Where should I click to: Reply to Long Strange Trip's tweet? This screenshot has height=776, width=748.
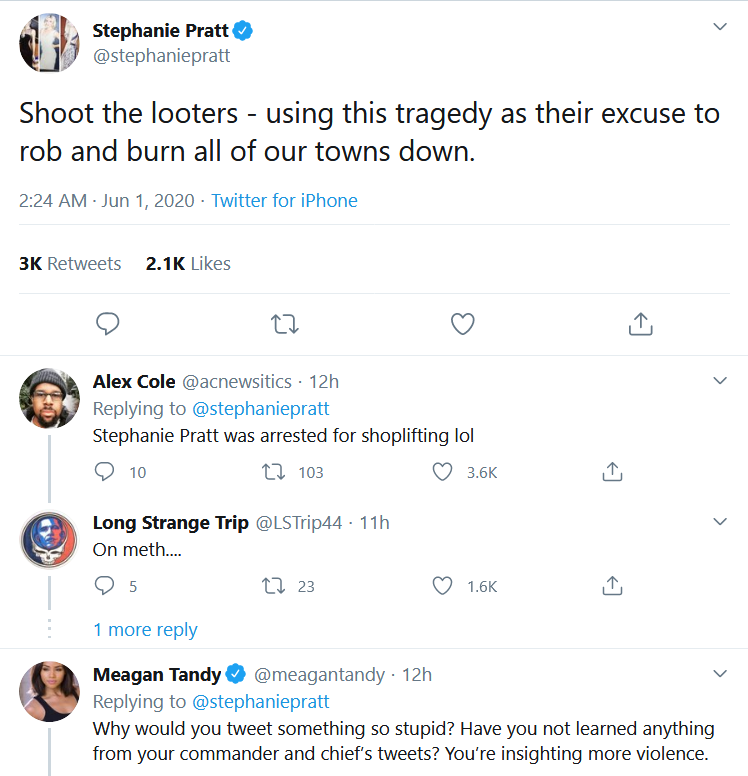click(105, 586)
